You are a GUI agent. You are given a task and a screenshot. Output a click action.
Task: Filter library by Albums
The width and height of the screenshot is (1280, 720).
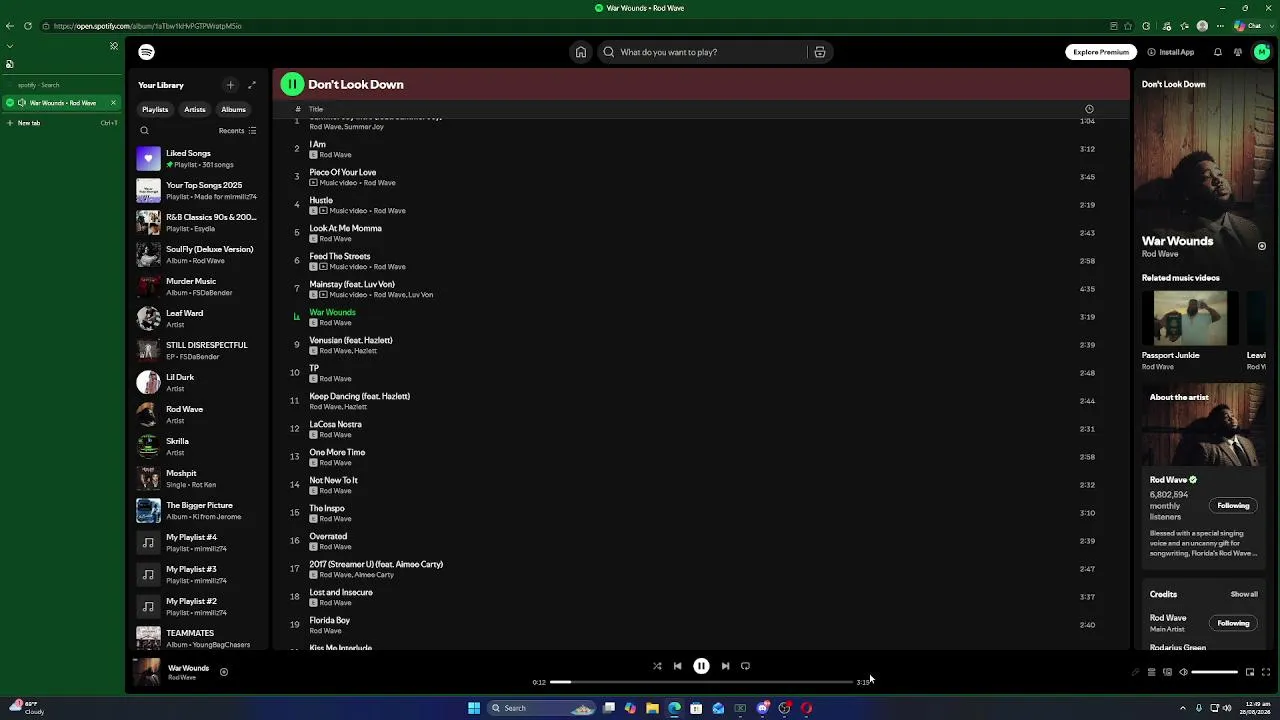point(234,109)
